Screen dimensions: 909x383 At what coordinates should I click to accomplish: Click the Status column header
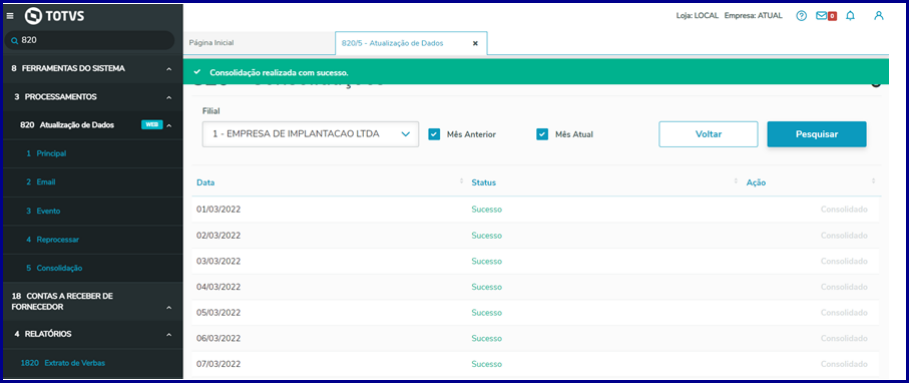(x=483, y=183)
